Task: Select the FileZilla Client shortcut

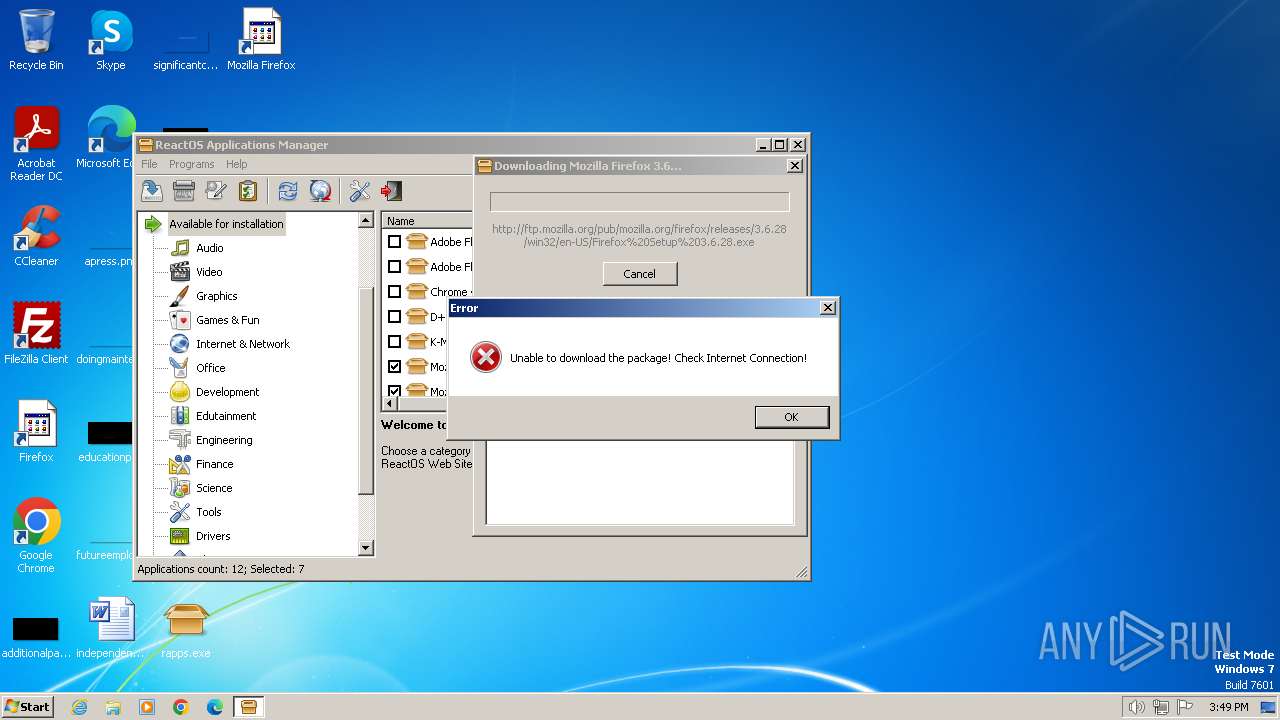Action: pos(36,334)
